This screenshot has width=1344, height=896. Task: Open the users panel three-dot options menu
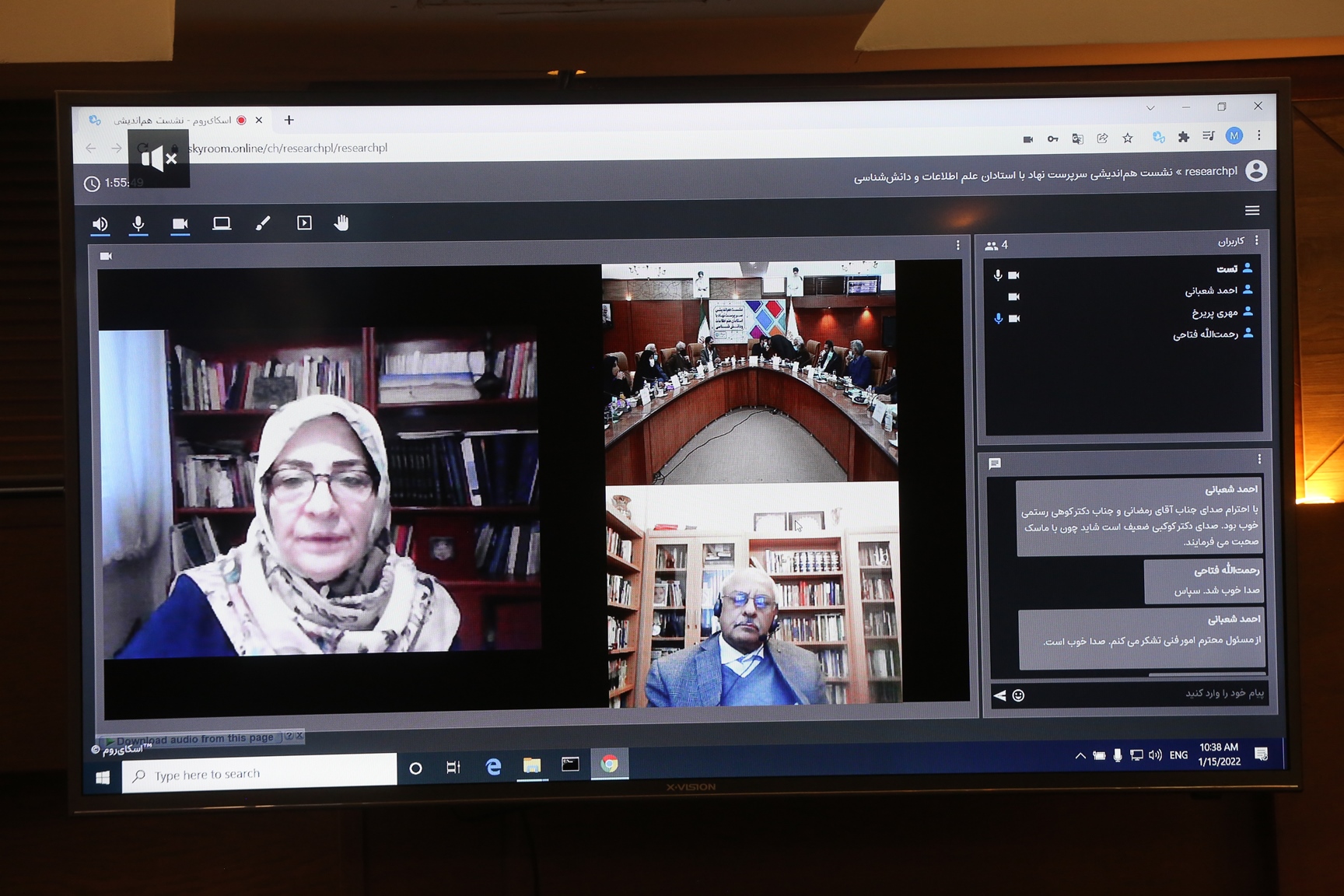[x=1256, y=241]
